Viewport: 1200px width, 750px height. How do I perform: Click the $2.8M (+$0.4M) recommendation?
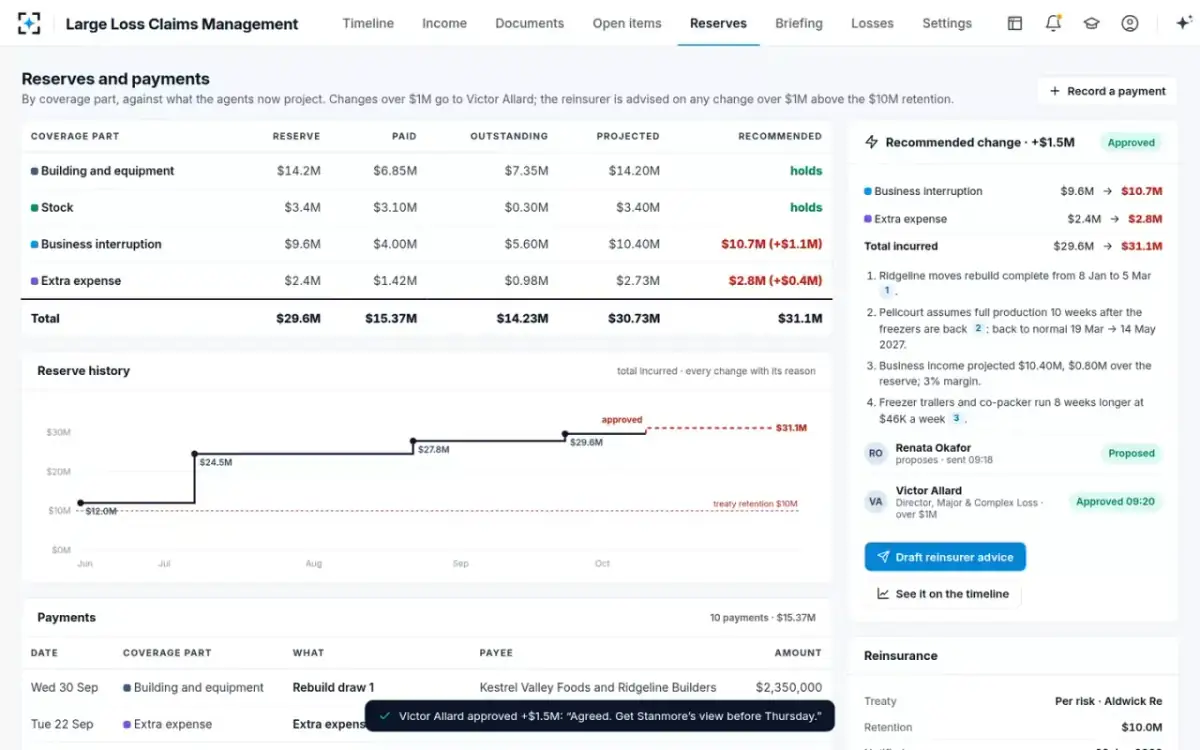(775, 281)
